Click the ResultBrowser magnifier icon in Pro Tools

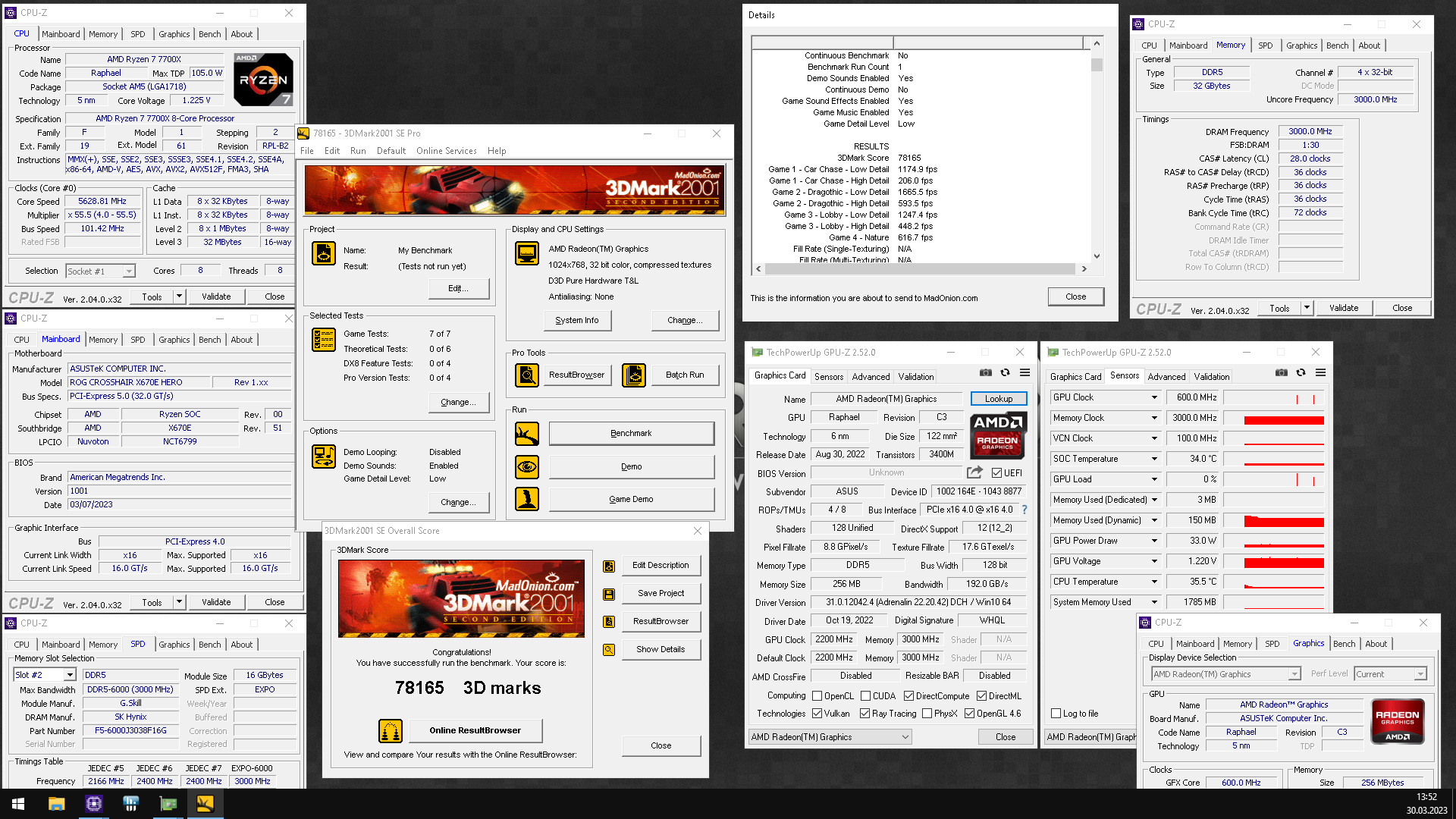tap(527, 375)
